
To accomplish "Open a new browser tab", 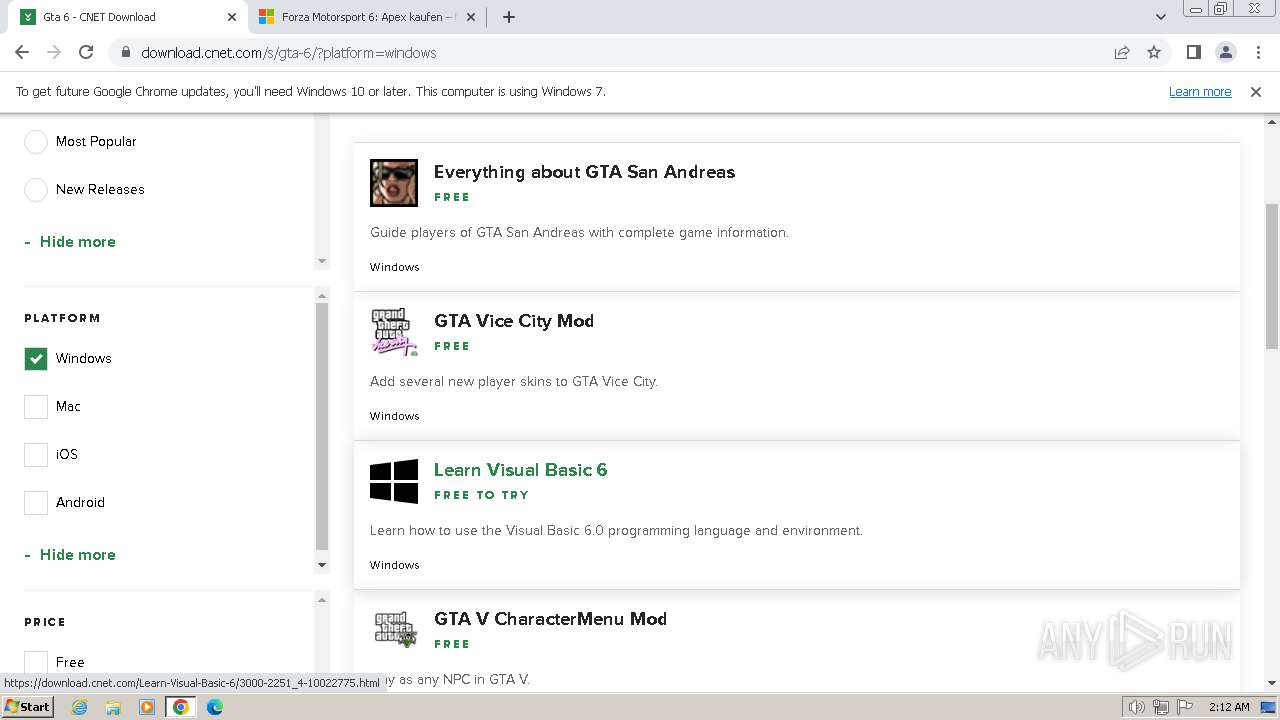I will click(x=508, y=17).
